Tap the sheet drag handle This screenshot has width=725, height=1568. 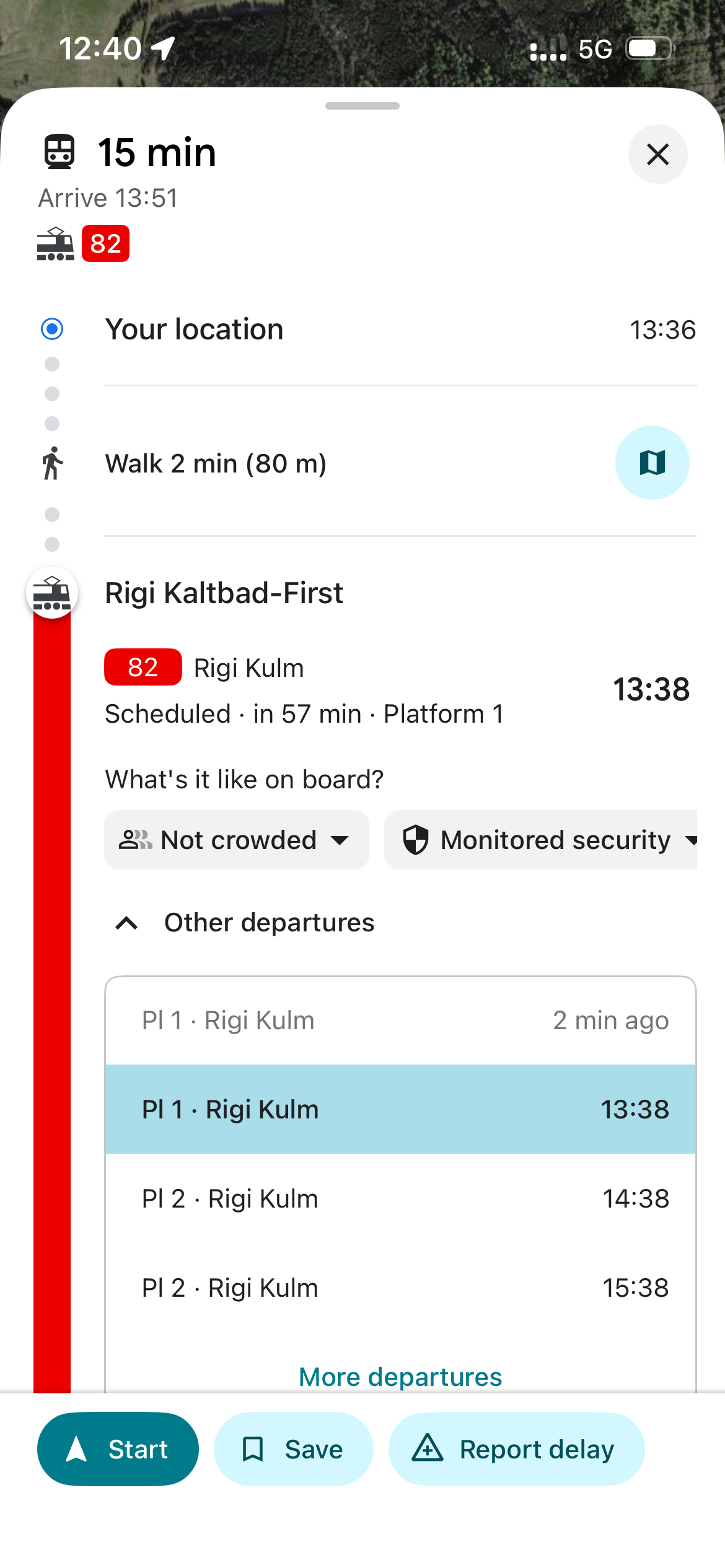pos(362,106)
